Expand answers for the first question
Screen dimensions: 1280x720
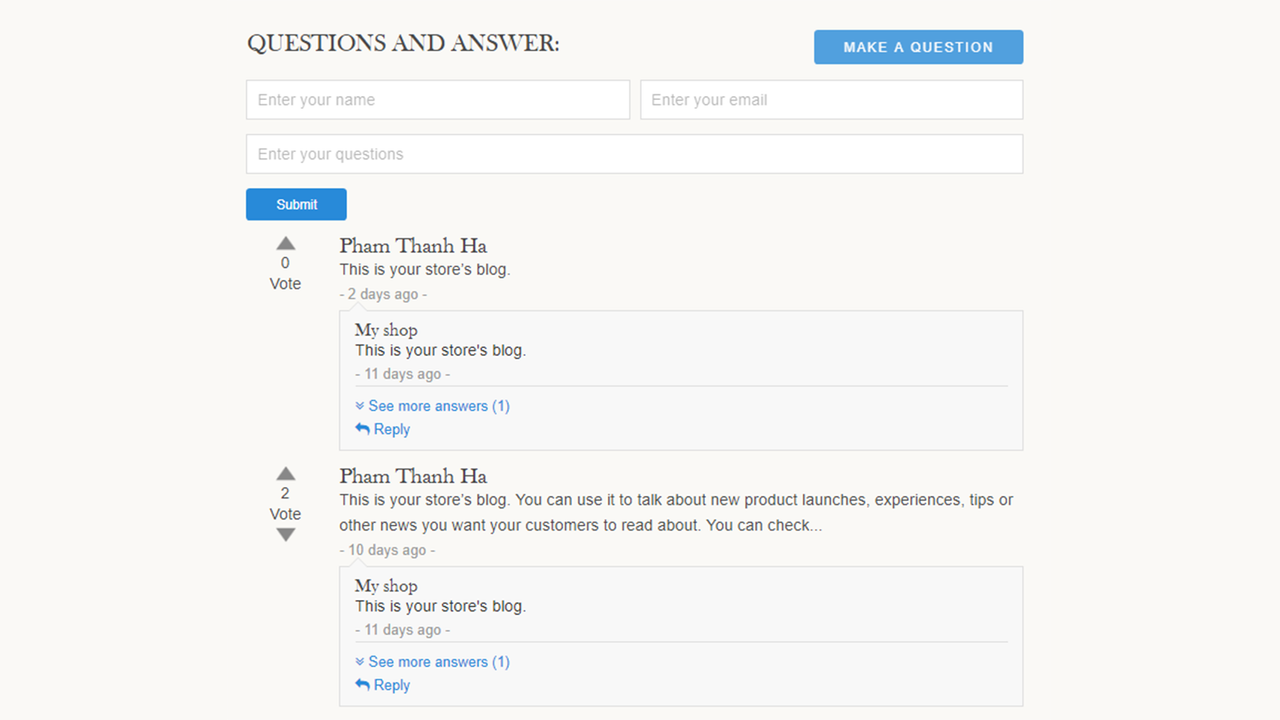[439, 406]
